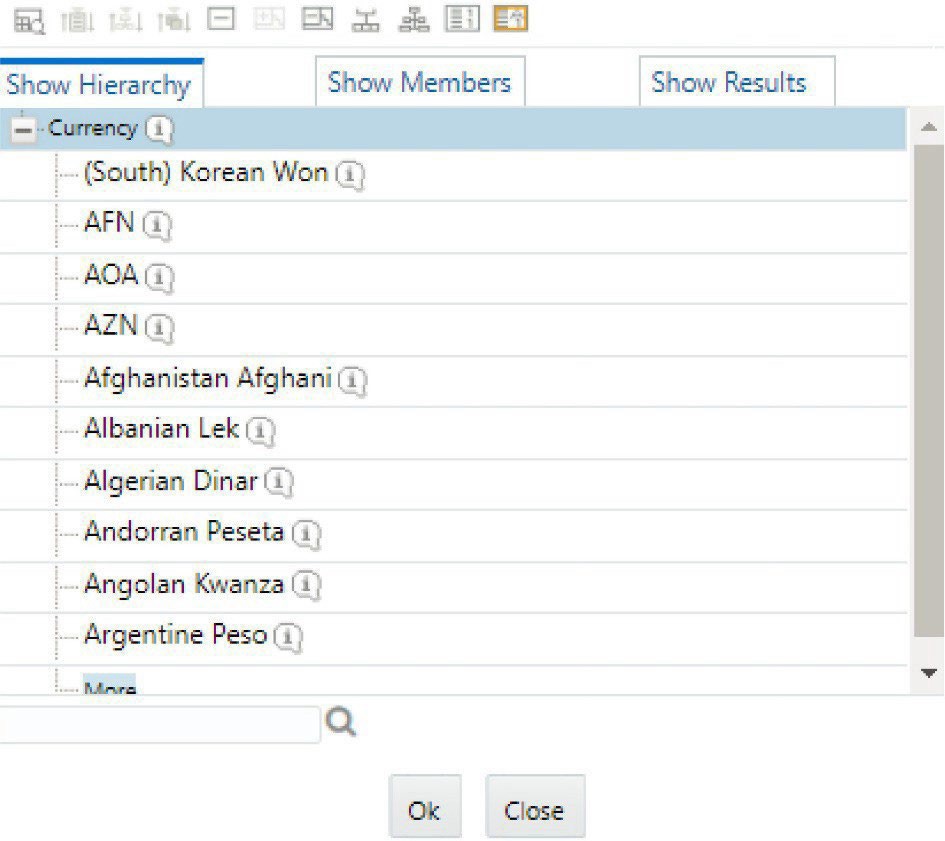Select Angolan Kwanza in the tree
The width and height of the screenshot is (945, 841).
click(184, 584)
